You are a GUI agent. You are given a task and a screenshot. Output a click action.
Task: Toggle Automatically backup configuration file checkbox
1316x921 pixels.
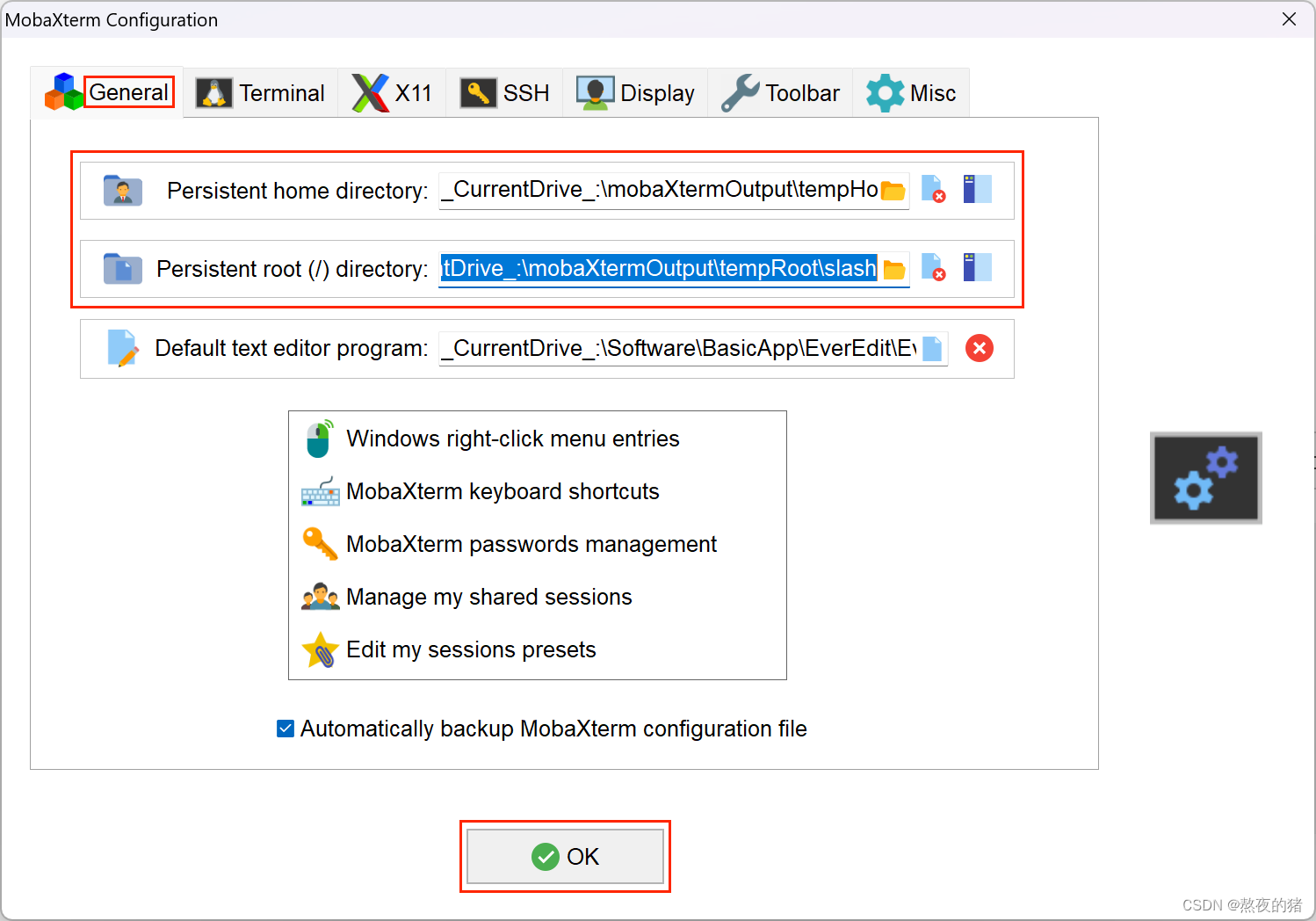286,729
